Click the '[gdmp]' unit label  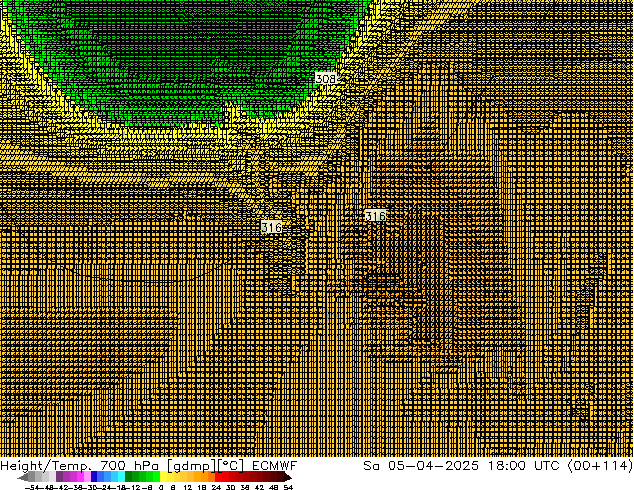[191, 466]
